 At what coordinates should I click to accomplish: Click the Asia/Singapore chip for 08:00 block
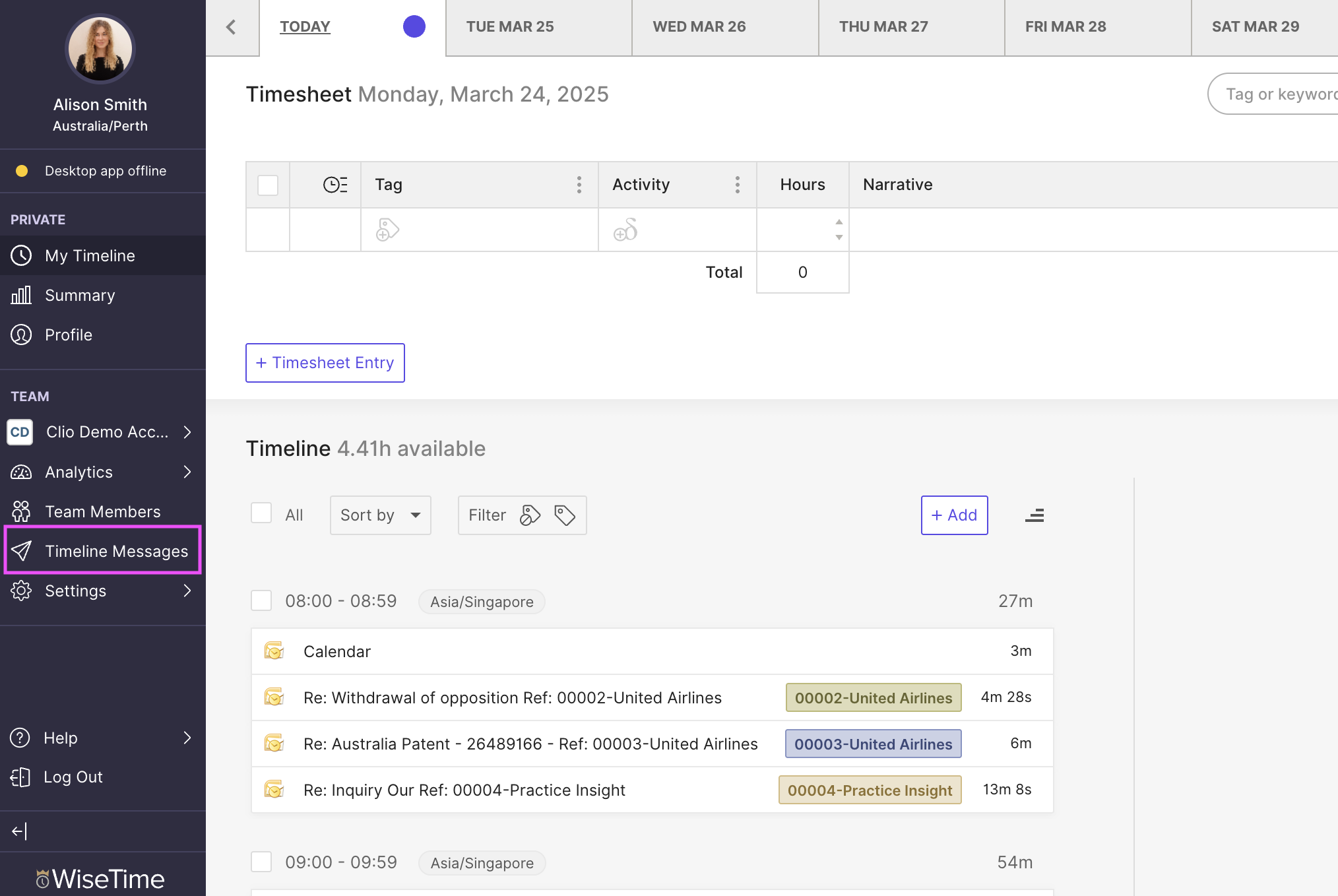(x=482, y=602)
